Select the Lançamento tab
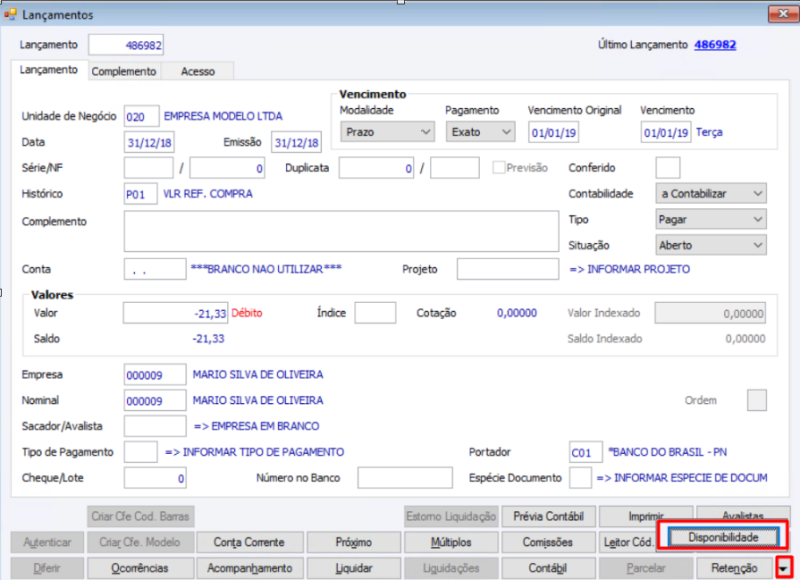 click(x=48, y=70)
